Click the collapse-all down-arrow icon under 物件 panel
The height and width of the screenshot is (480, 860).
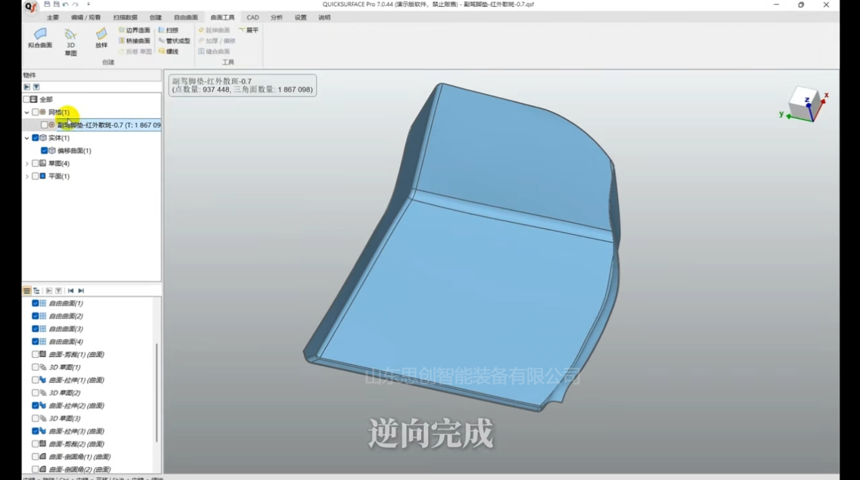[x=36, y=87]
